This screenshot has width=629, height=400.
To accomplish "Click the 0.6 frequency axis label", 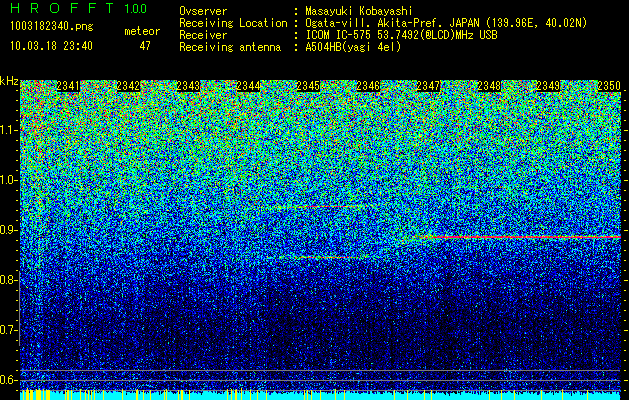I will point(8,380).
